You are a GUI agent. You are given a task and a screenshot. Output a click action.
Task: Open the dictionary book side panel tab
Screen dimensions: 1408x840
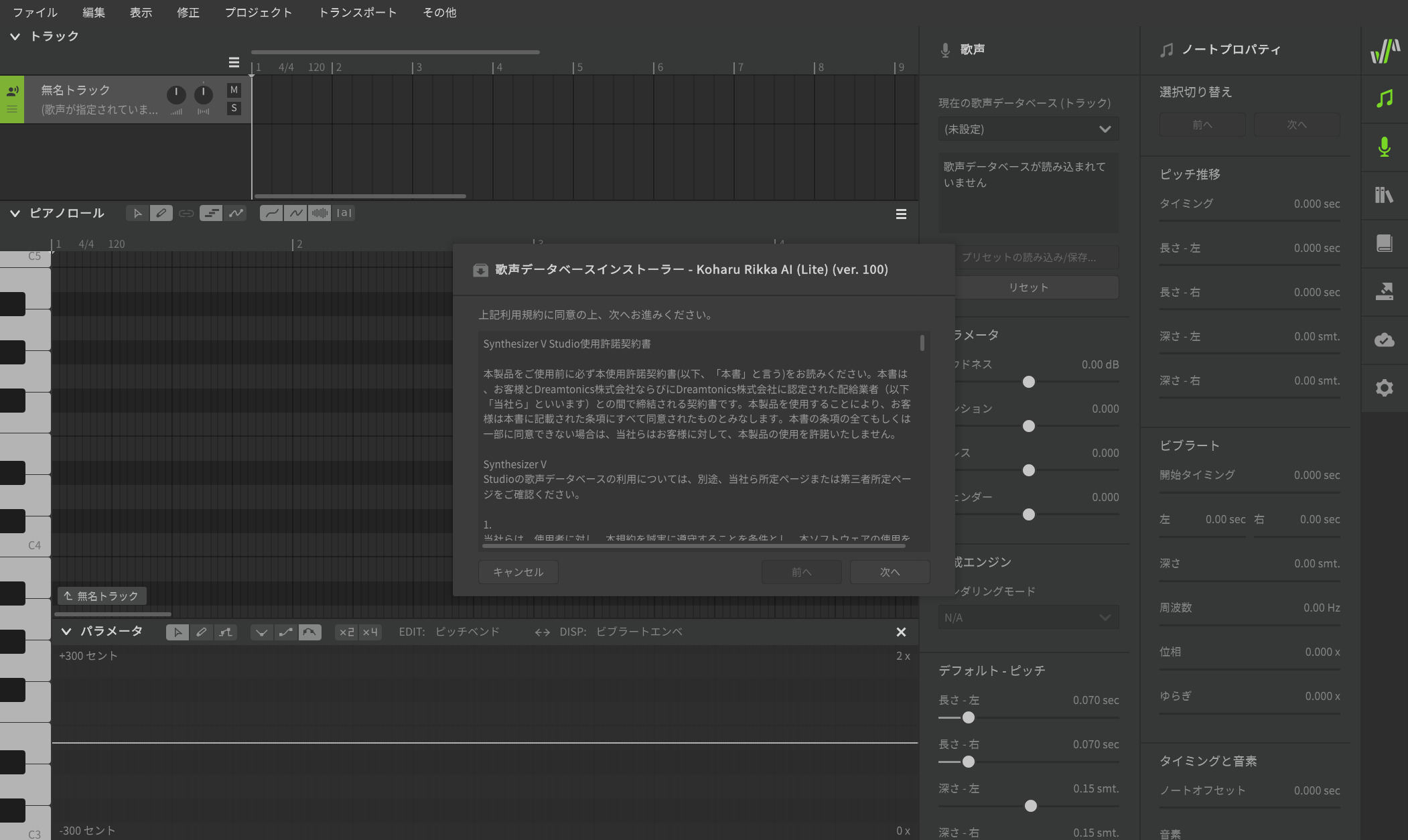click(1385, 243)
